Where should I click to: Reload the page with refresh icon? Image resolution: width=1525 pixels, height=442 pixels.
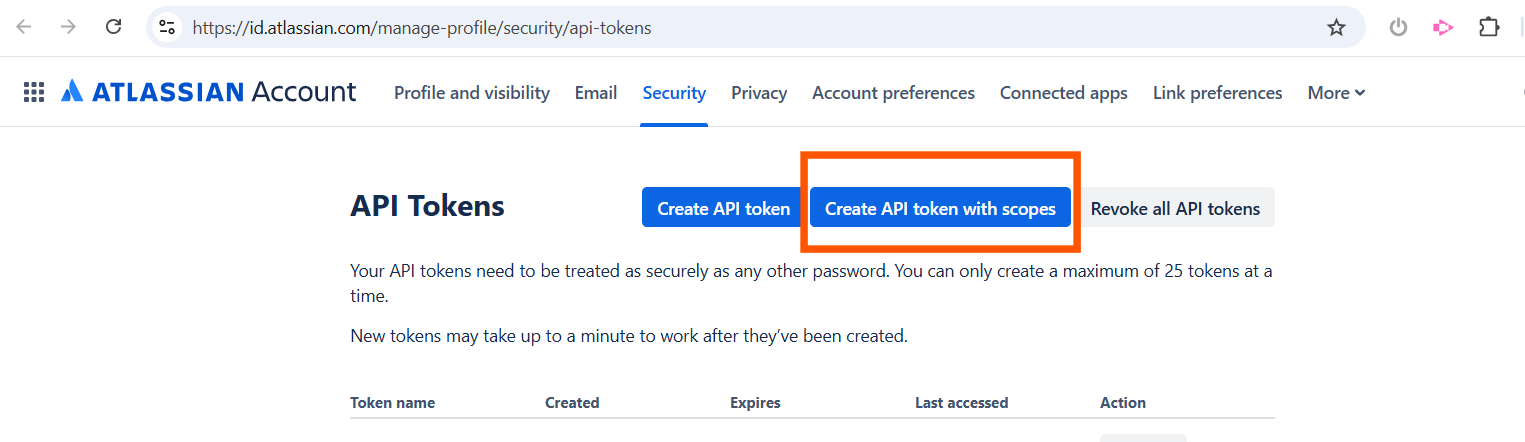114,27
